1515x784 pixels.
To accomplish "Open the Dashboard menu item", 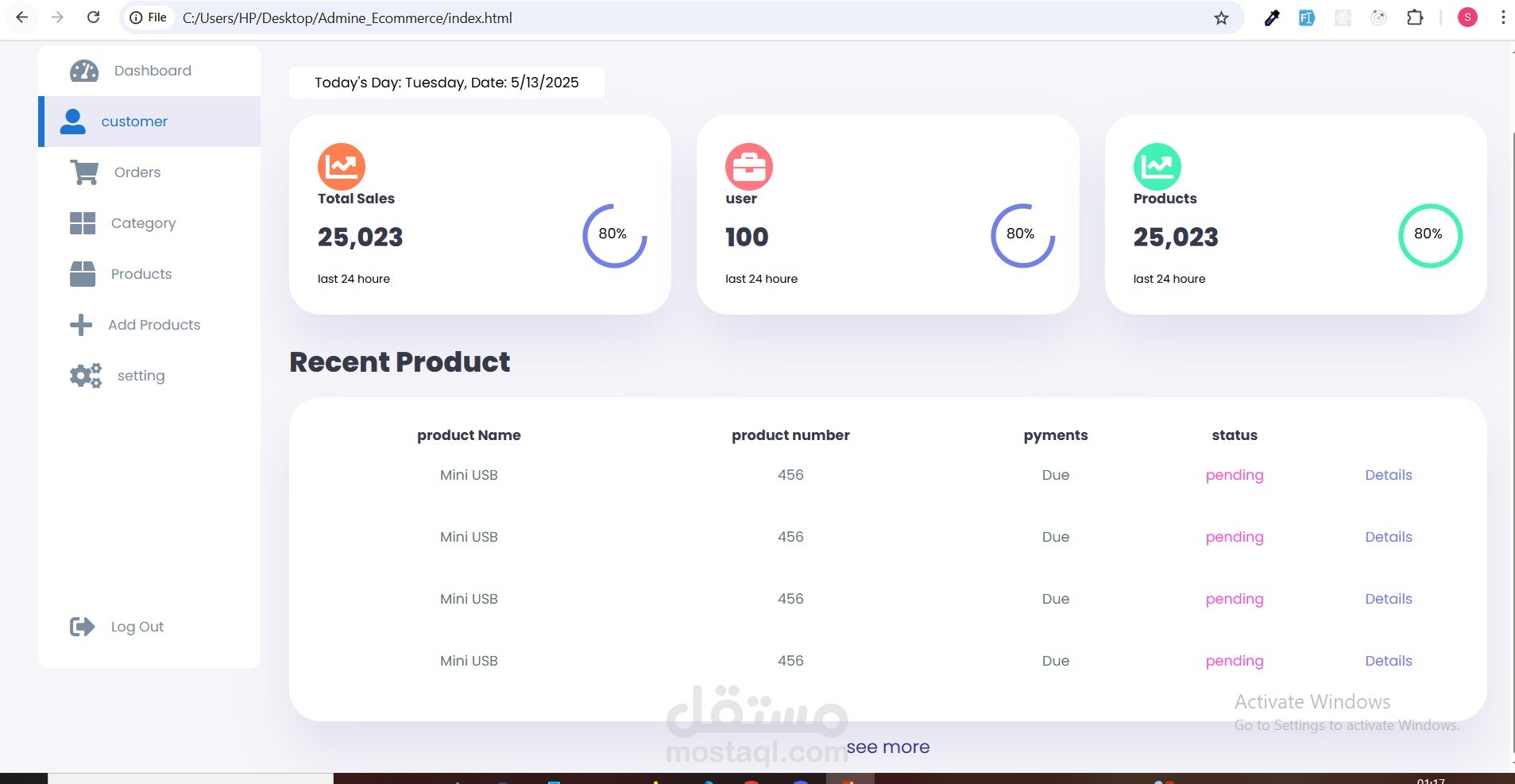I will [149, 71].
